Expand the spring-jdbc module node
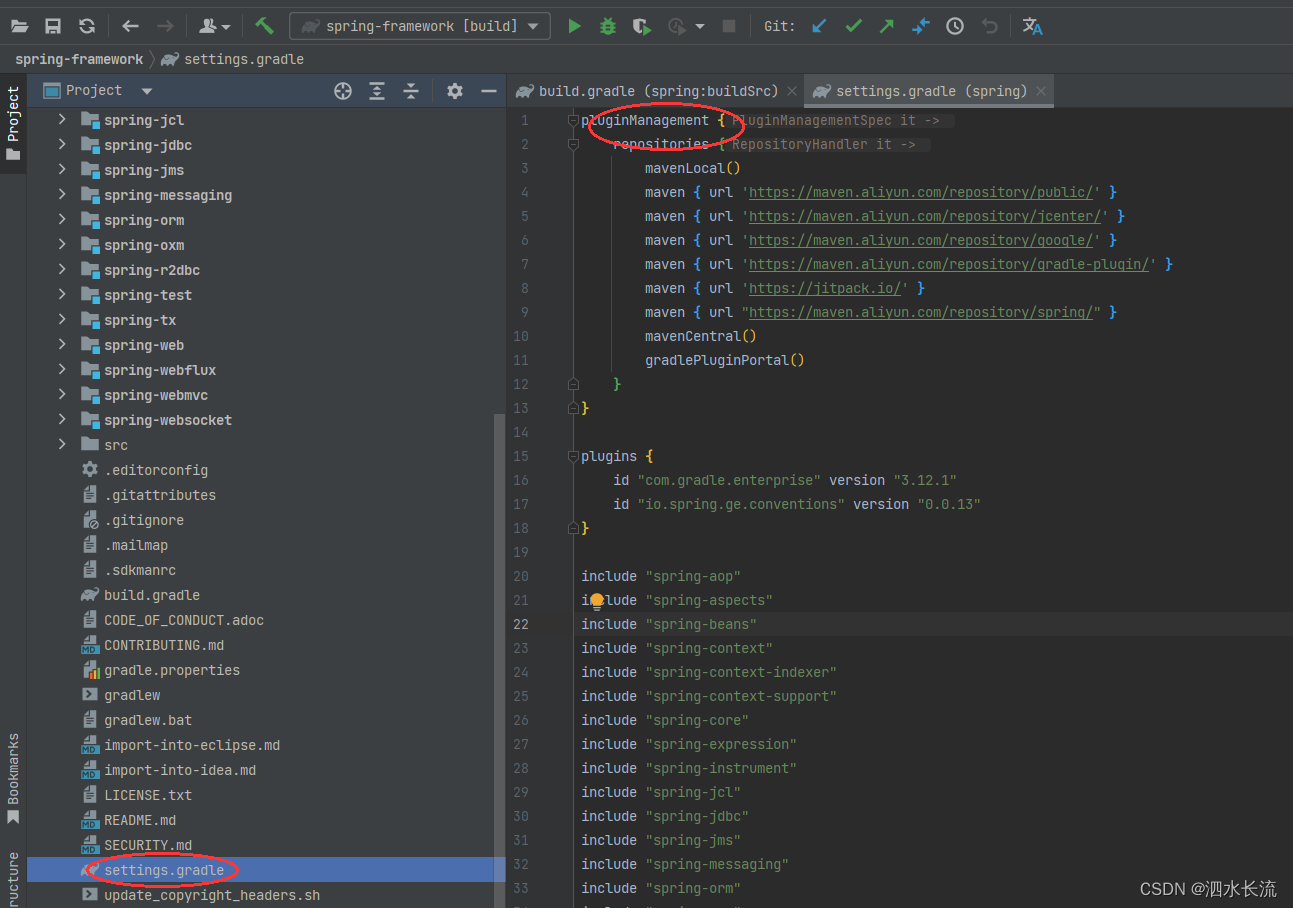The height and width of the screenshot is (908, 1293). 62,145
